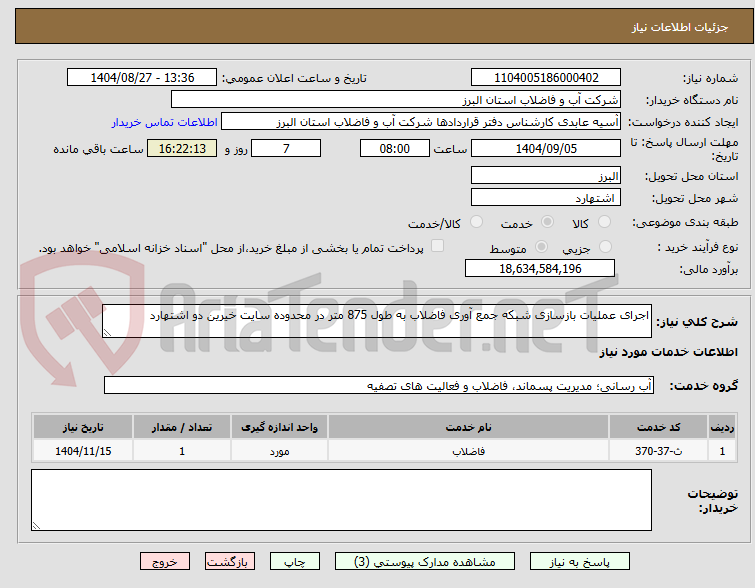
Task: Click the buyer name field شرکت آب و فاضلاب
Action: tap(396, 100)
